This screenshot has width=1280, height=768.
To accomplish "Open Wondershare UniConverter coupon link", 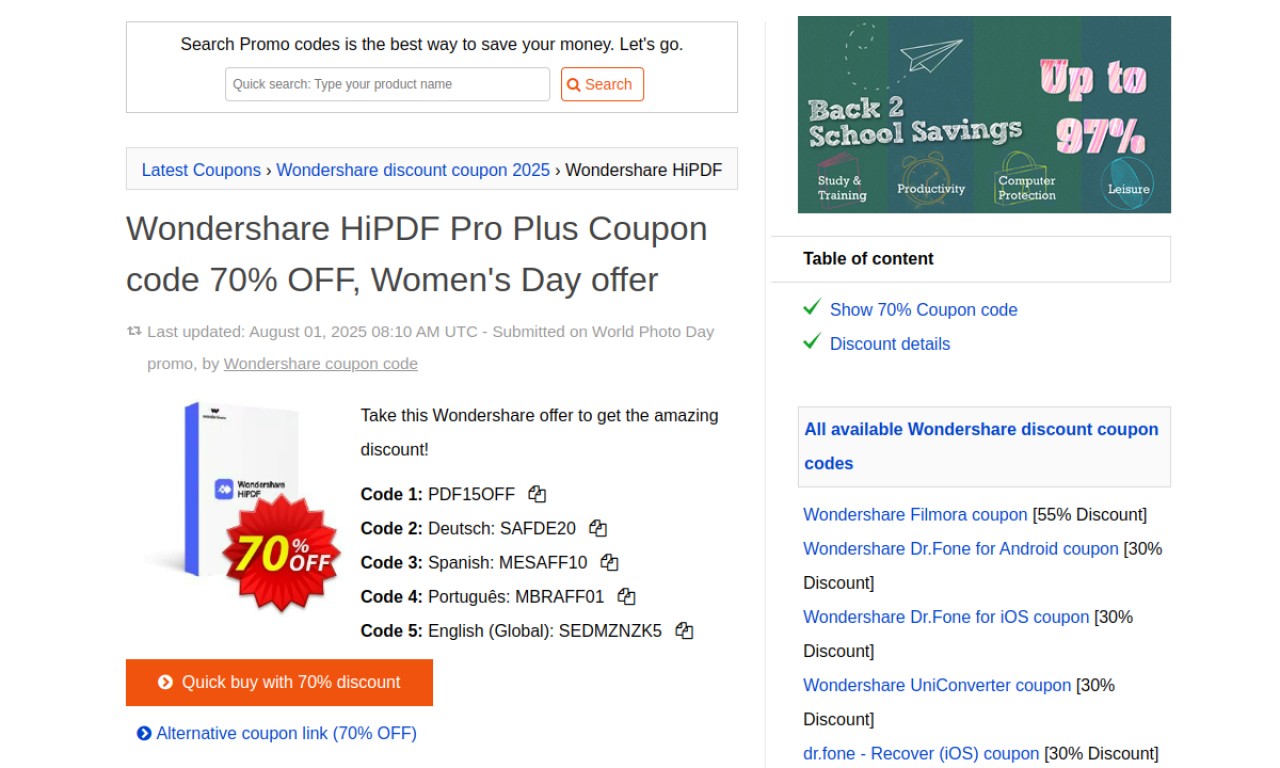I will 937,685.
